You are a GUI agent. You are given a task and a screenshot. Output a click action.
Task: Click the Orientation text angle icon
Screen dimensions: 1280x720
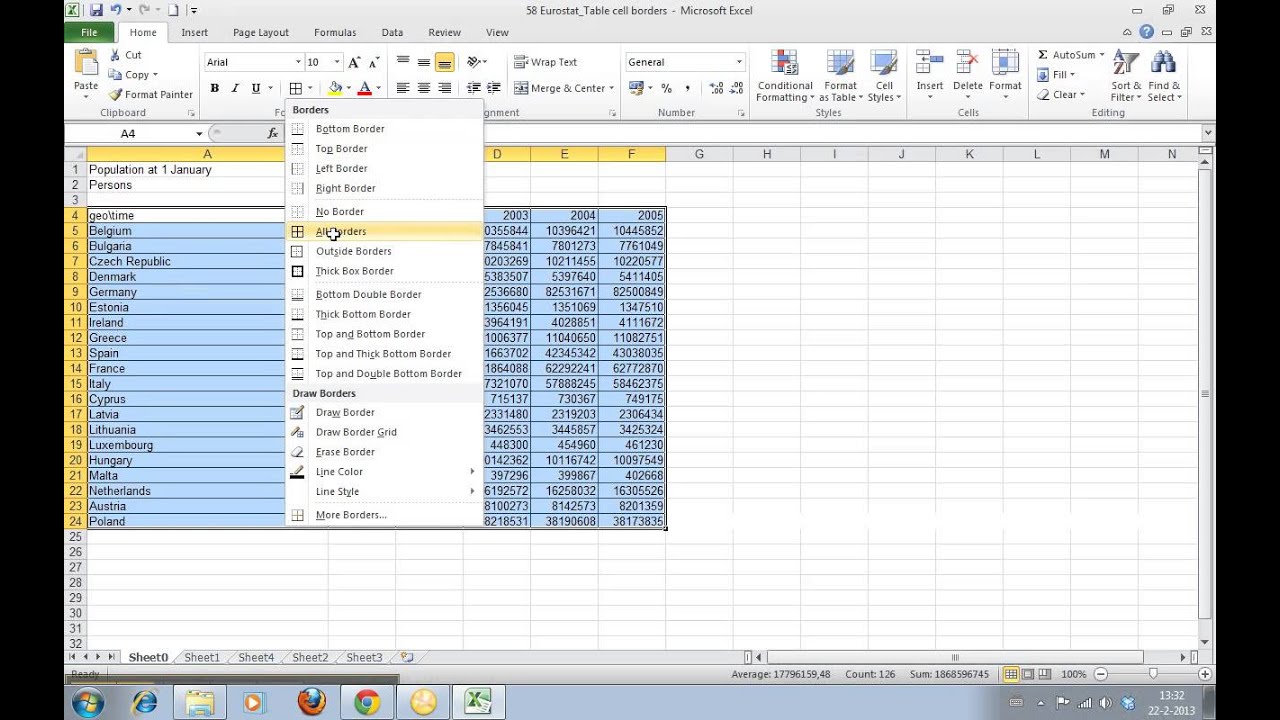point(474,62)
